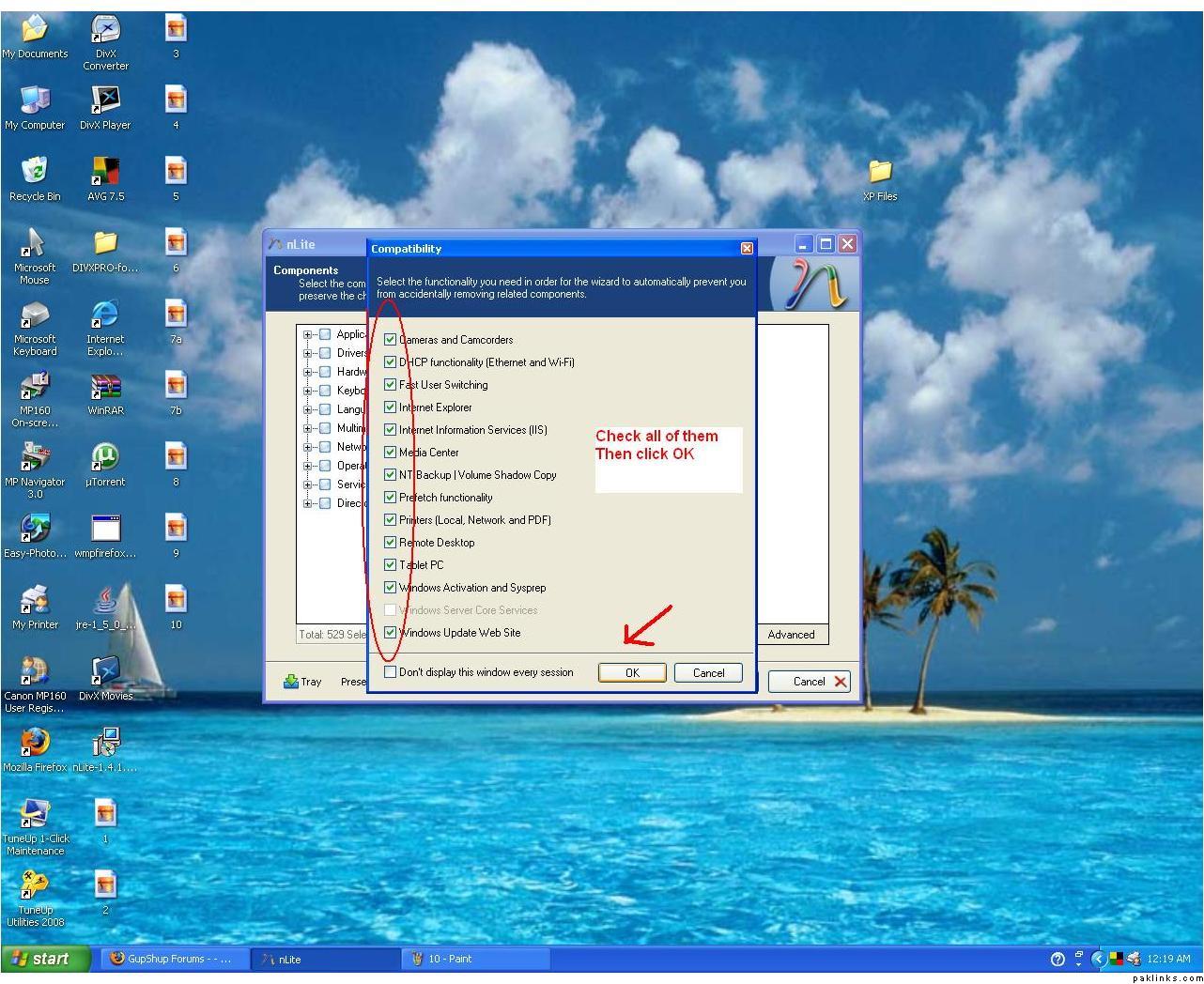Click OK in the Compatibility dialog
1204x984 pixels.
(632, 672)
